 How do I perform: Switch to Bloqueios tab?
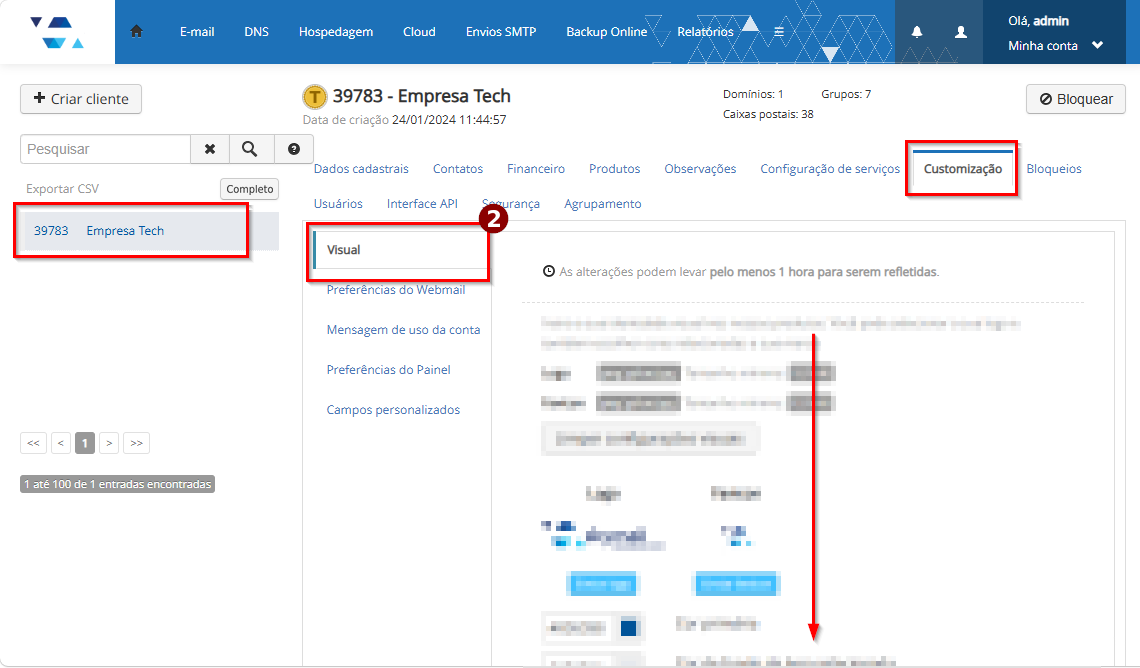point(1053,169)
